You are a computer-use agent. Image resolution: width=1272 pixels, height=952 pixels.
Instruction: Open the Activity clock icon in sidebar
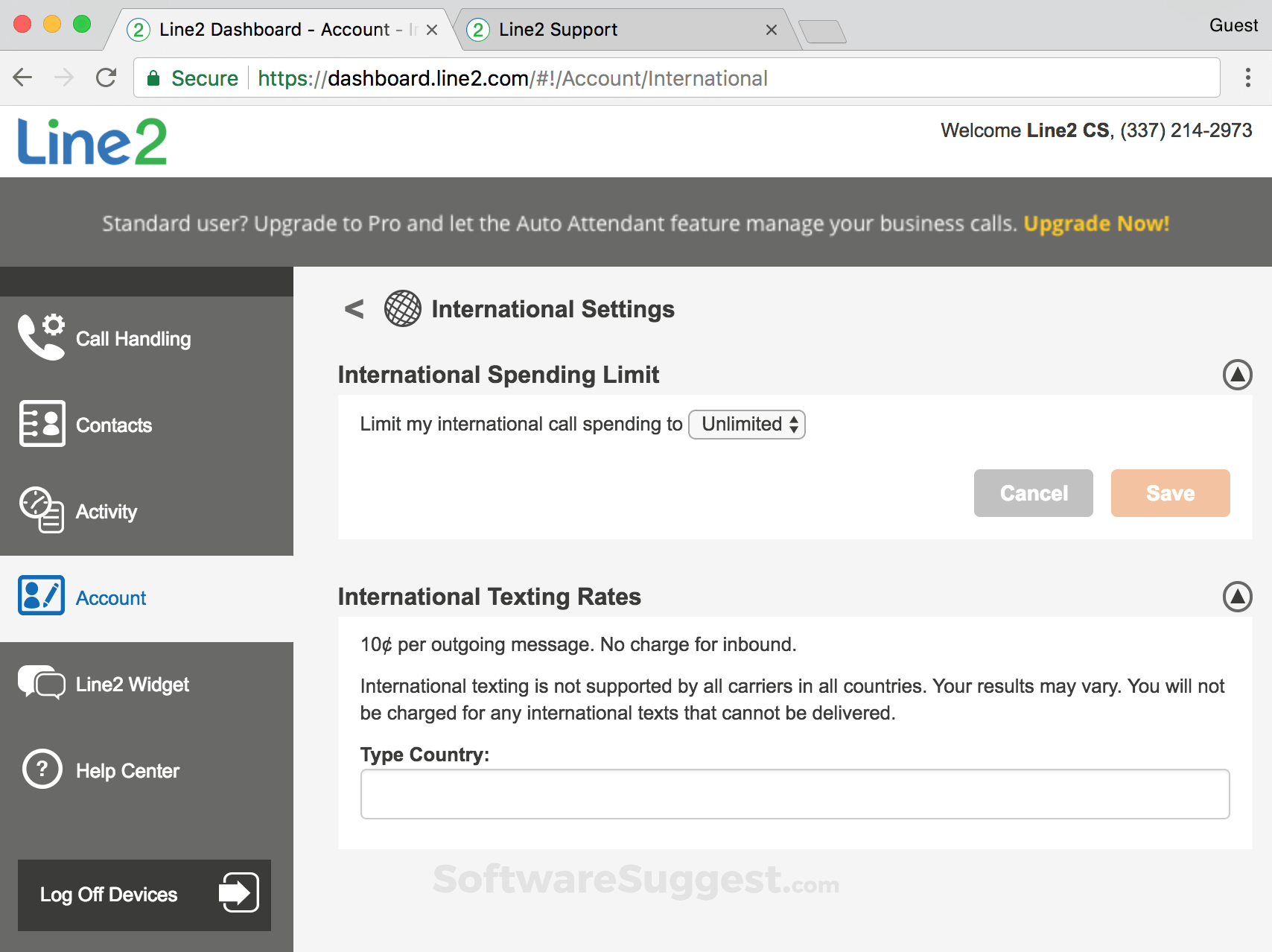click(x=42, y=510)
